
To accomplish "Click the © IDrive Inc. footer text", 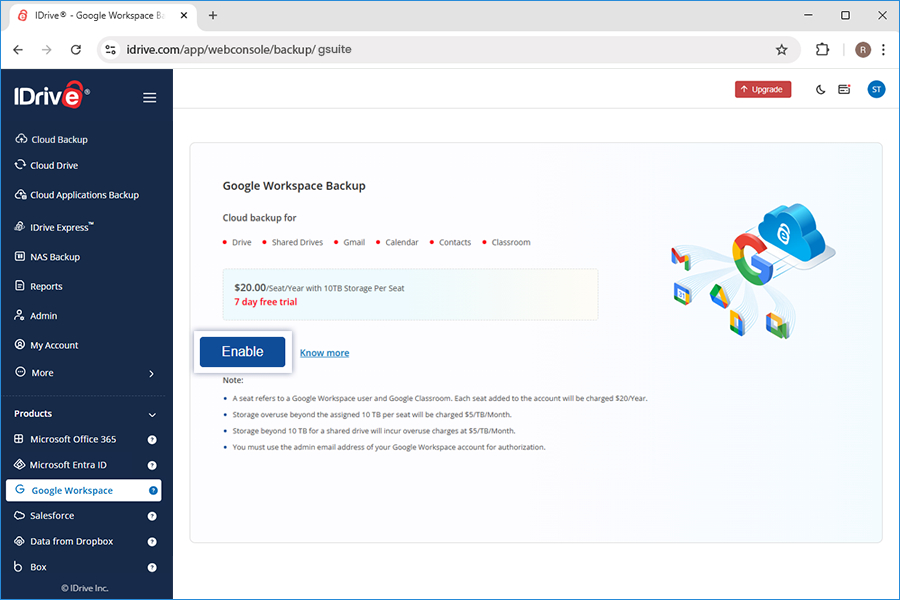I will coord(85,588).
